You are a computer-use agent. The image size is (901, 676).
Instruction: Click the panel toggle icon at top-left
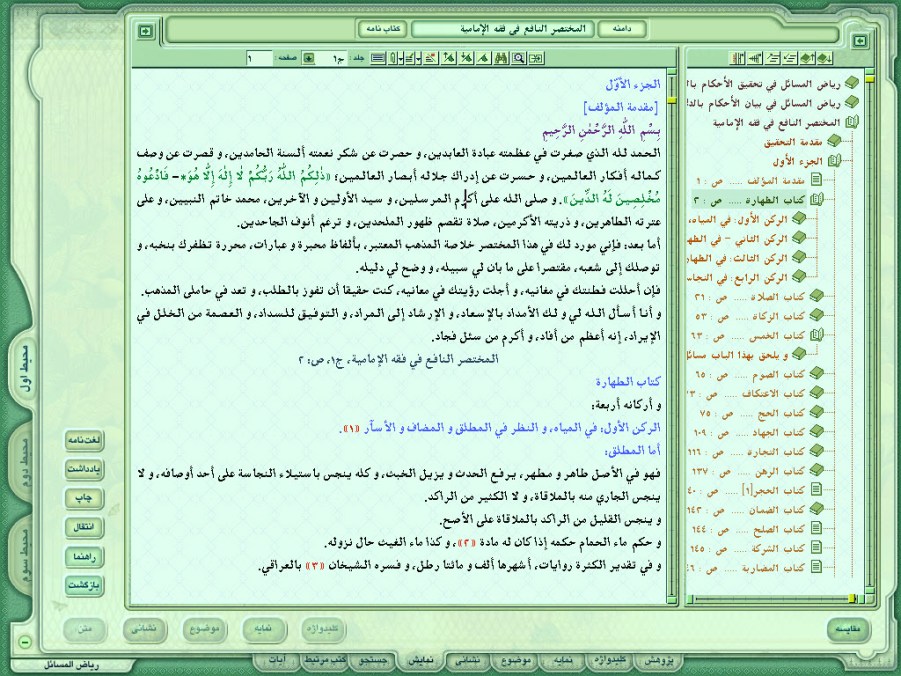click(146, 31)
